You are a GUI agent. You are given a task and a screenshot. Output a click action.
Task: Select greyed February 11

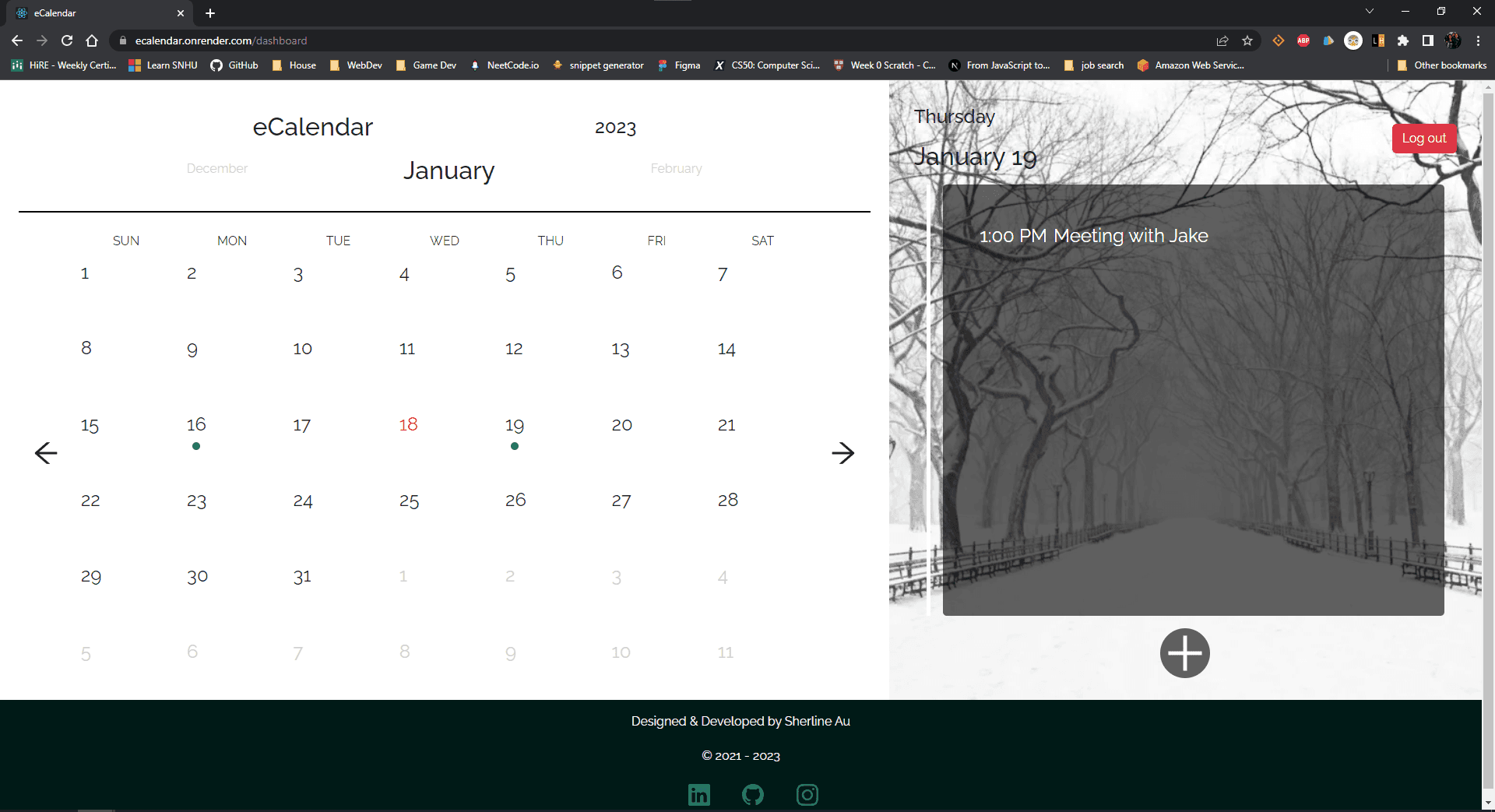click(725, 652)
